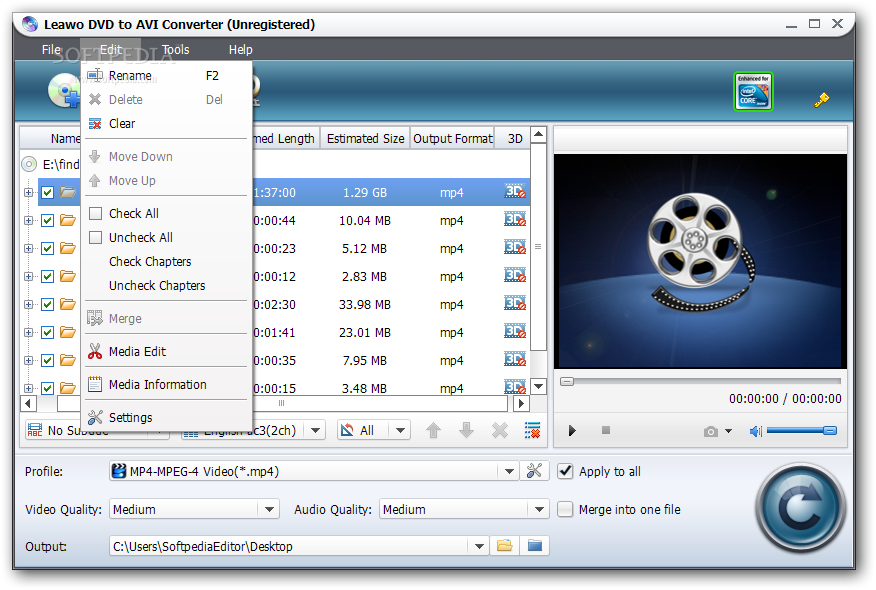
Task: Toggle the checkbox in the 33.98 MB row
Action: click(47, 304)
